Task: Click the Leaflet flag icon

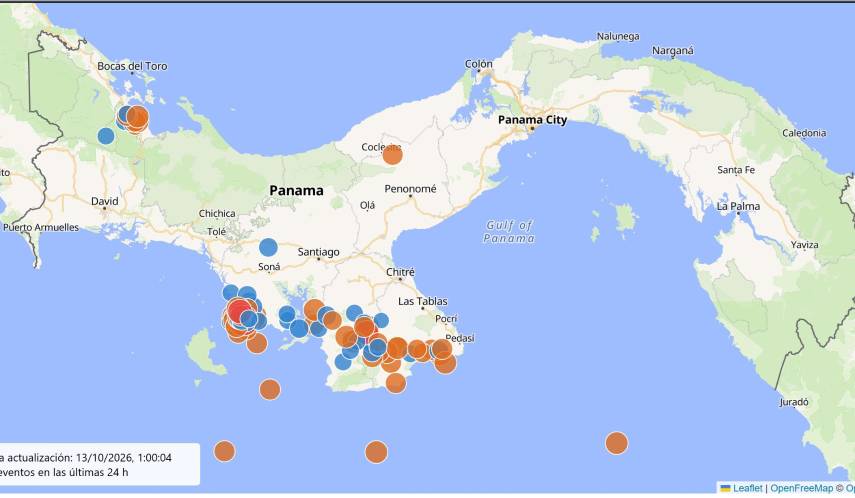Action: coord(725,488)
